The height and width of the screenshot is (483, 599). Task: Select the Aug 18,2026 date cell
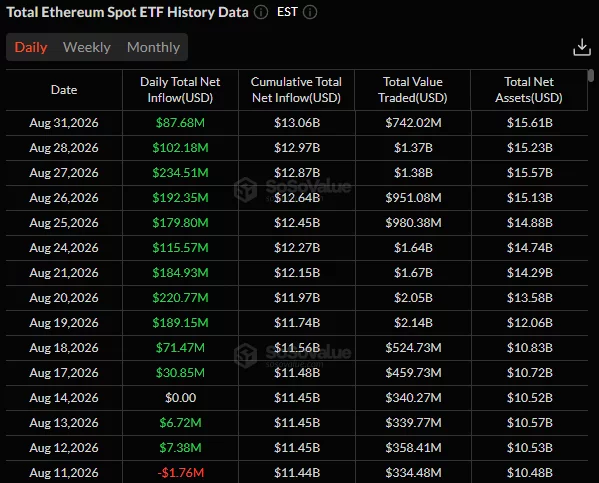[x=64, y=348]
